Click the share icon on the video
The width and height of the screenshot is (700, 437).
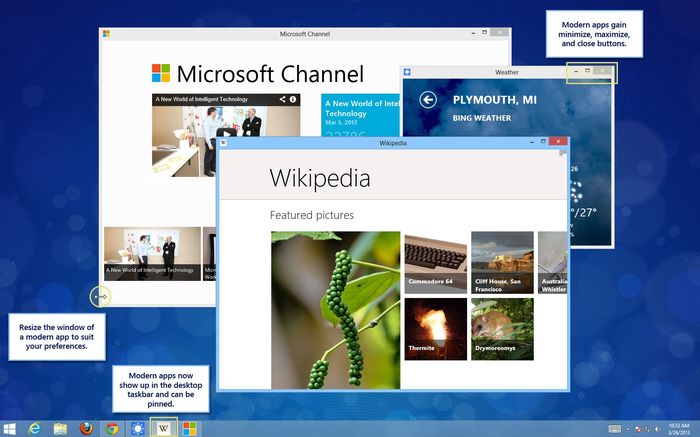click(x=283, y=100)
